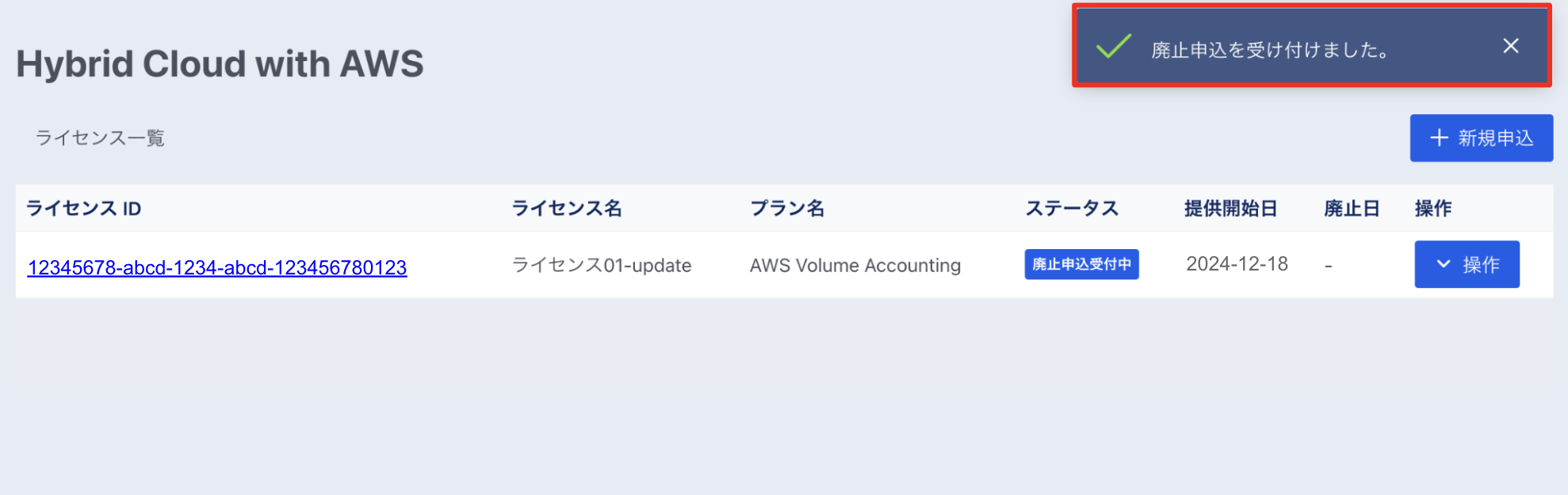The image size is (1568, 495).
Task: Click the 提供開始日 column header
Action: (x=1230, y=209)
